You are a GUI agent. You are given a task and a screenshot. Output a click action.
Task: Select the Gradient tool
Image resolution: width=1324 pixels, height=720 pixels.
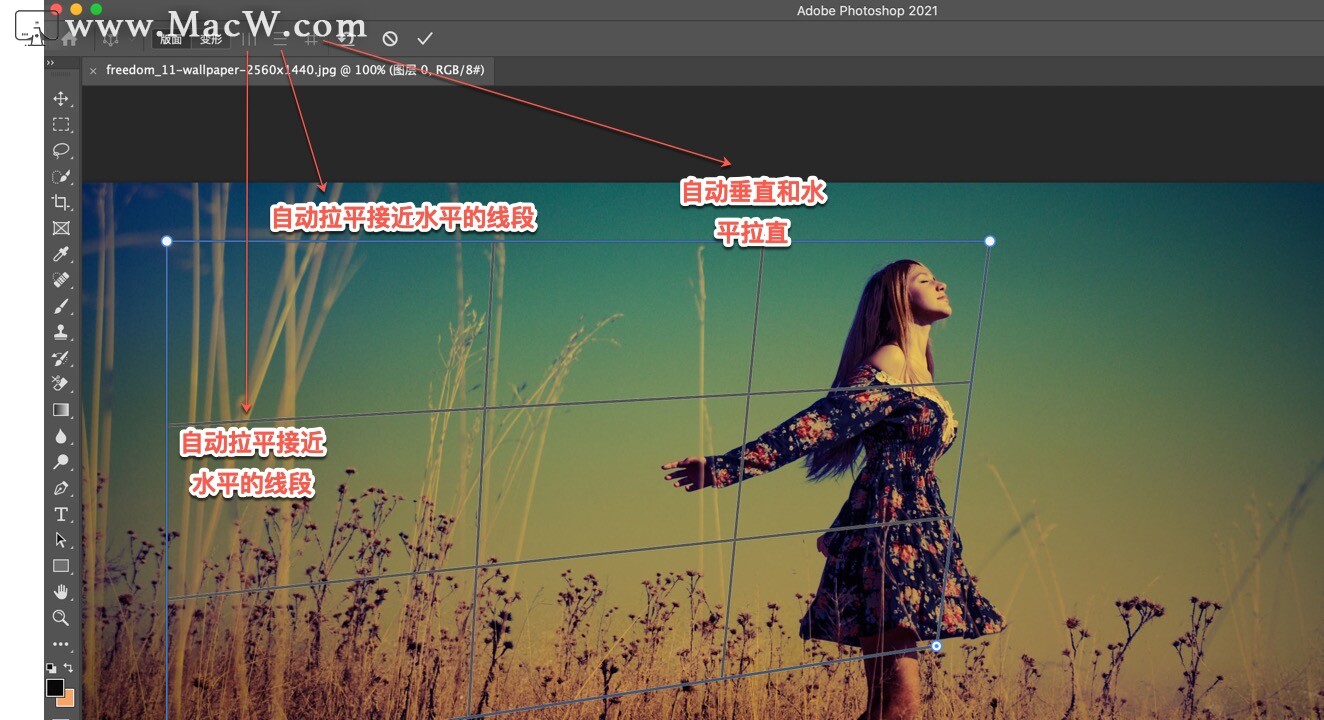pos(62,409)
